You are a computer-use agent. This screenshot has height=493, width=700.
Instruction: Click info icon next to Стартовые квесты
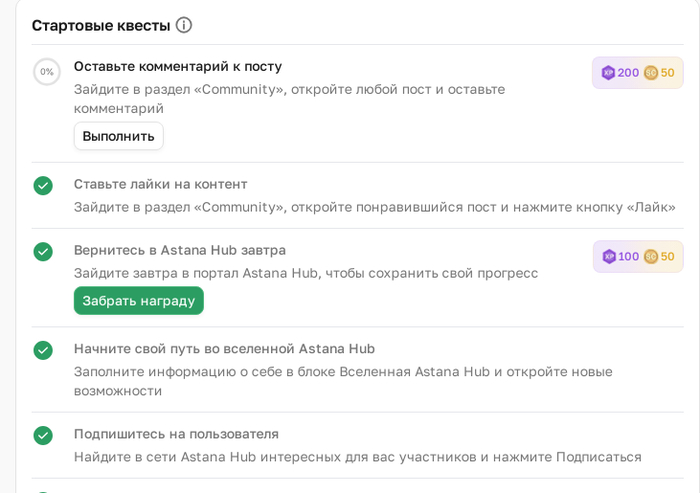[184, 25]
